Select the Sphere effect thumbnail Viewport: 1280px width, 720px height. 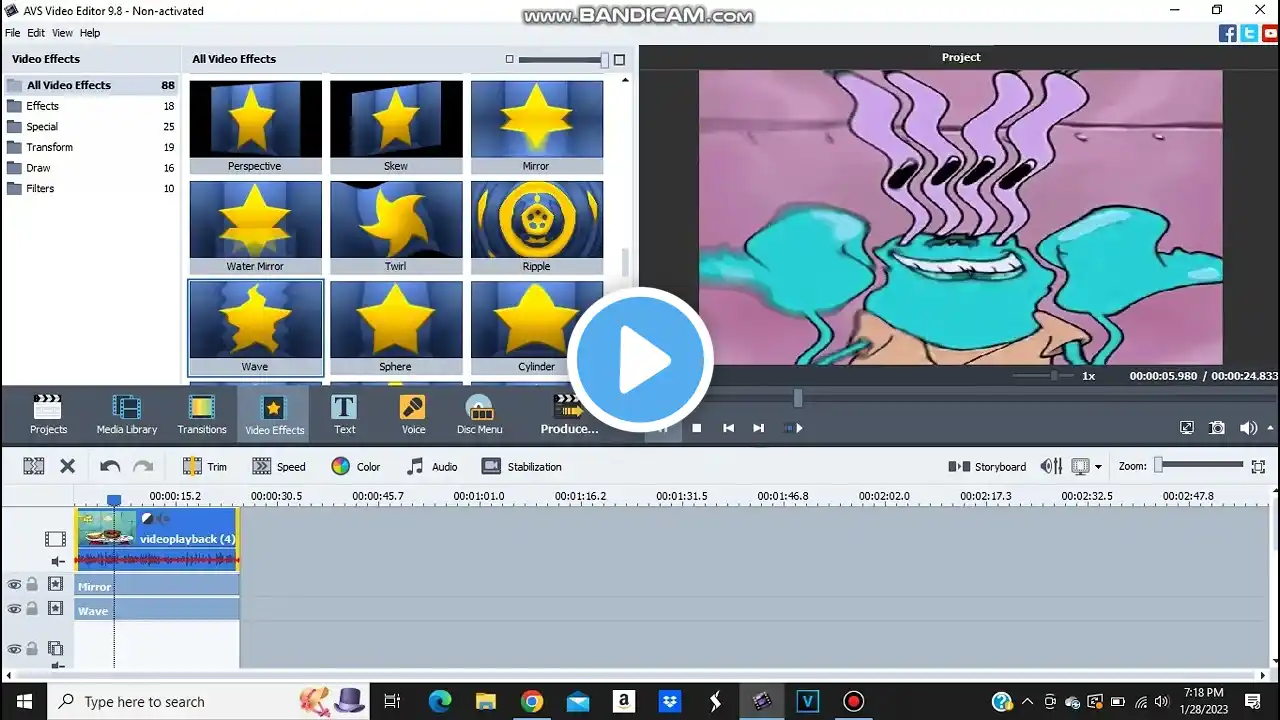pyautogui.click(x=396, y=327)
